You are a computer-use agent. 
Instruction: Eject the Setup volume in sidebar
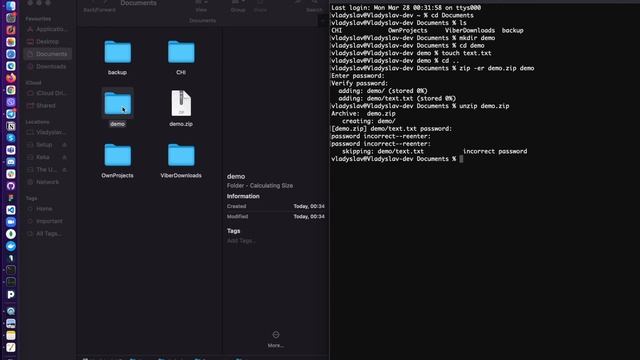point(64,145)
